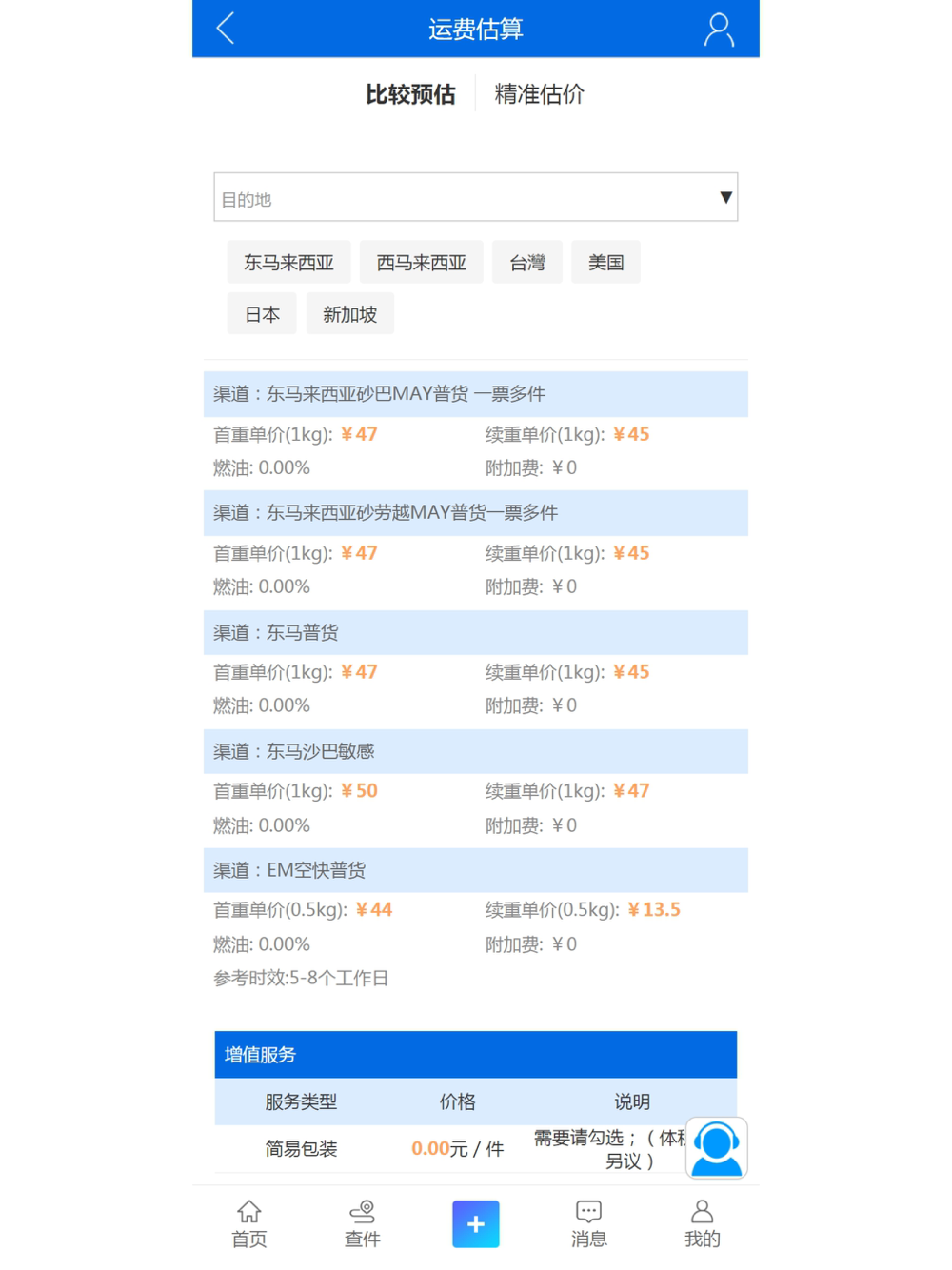Select 东马来西亚 destination
The height and width of the screenshot is (1270, 952).
[288, 262]
